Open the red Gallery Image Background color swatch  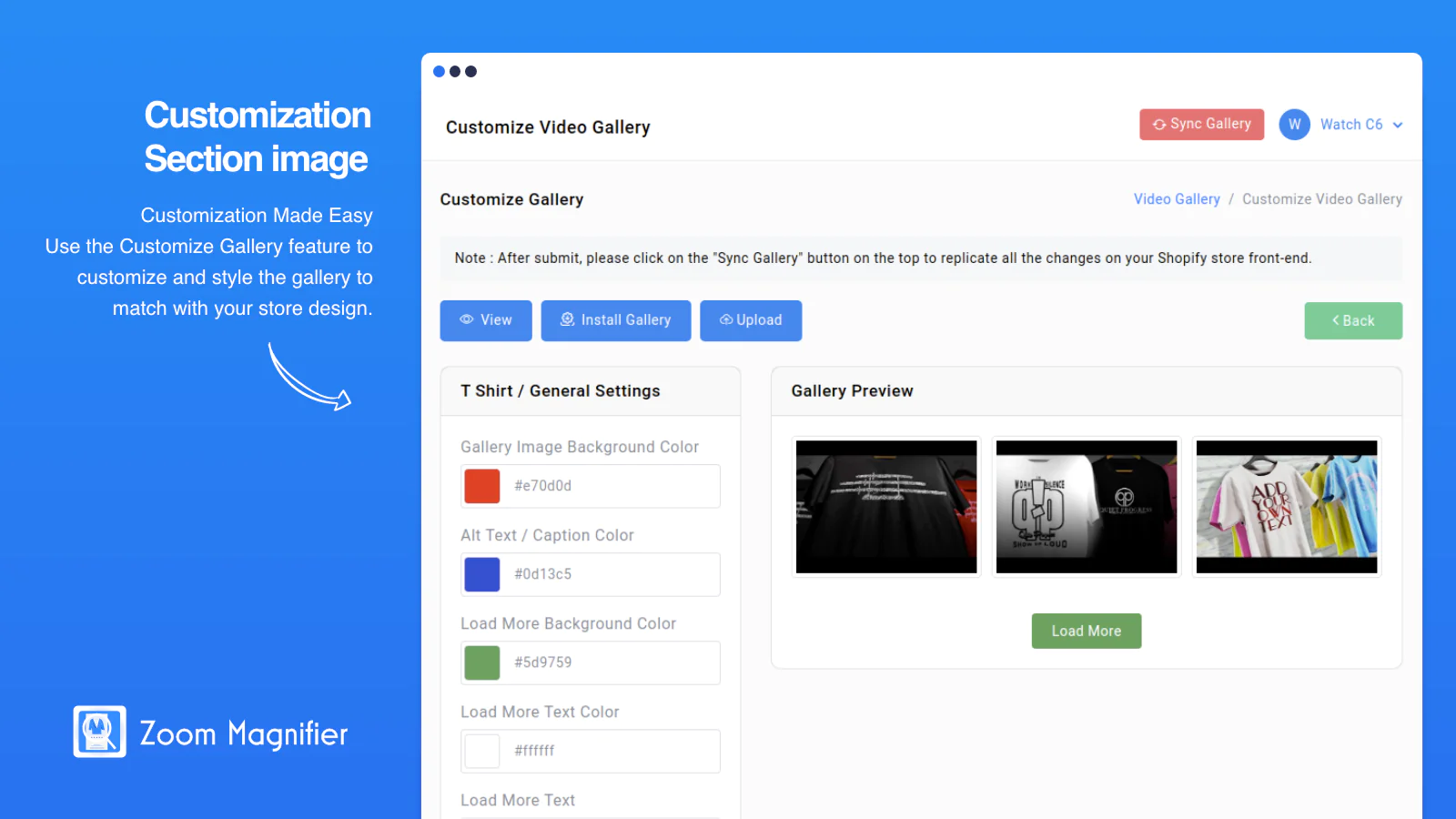point(482,486)
